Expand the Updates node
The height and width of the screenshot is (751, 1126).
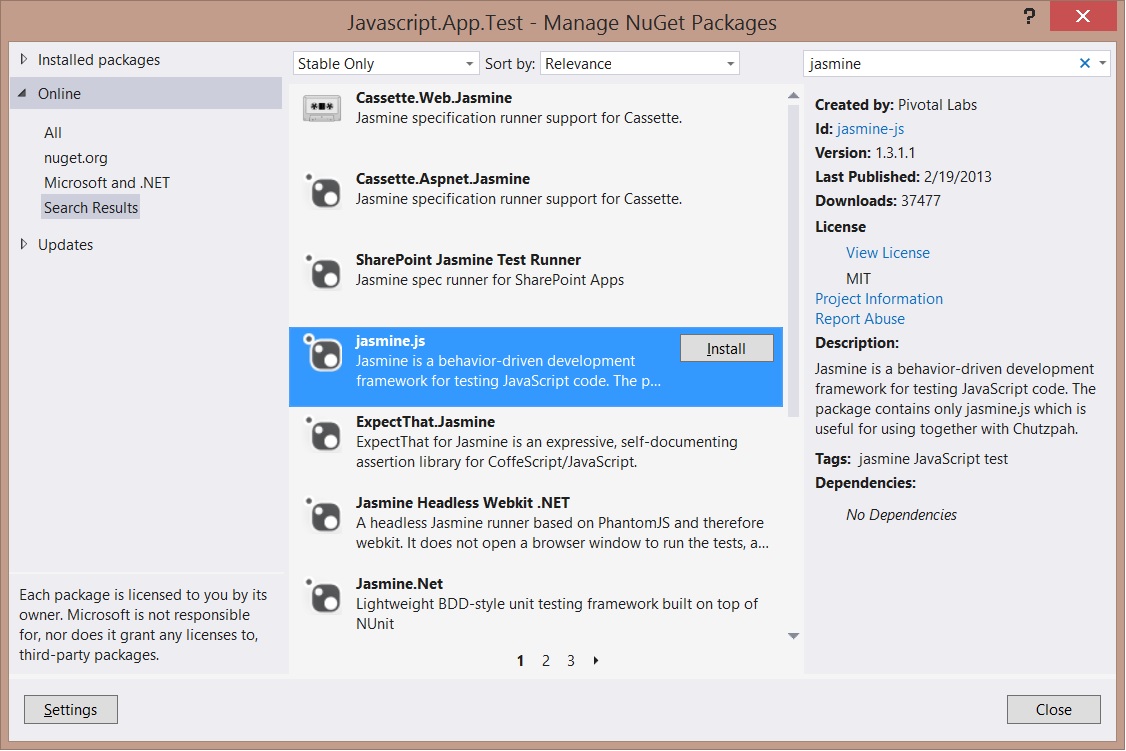24,244
